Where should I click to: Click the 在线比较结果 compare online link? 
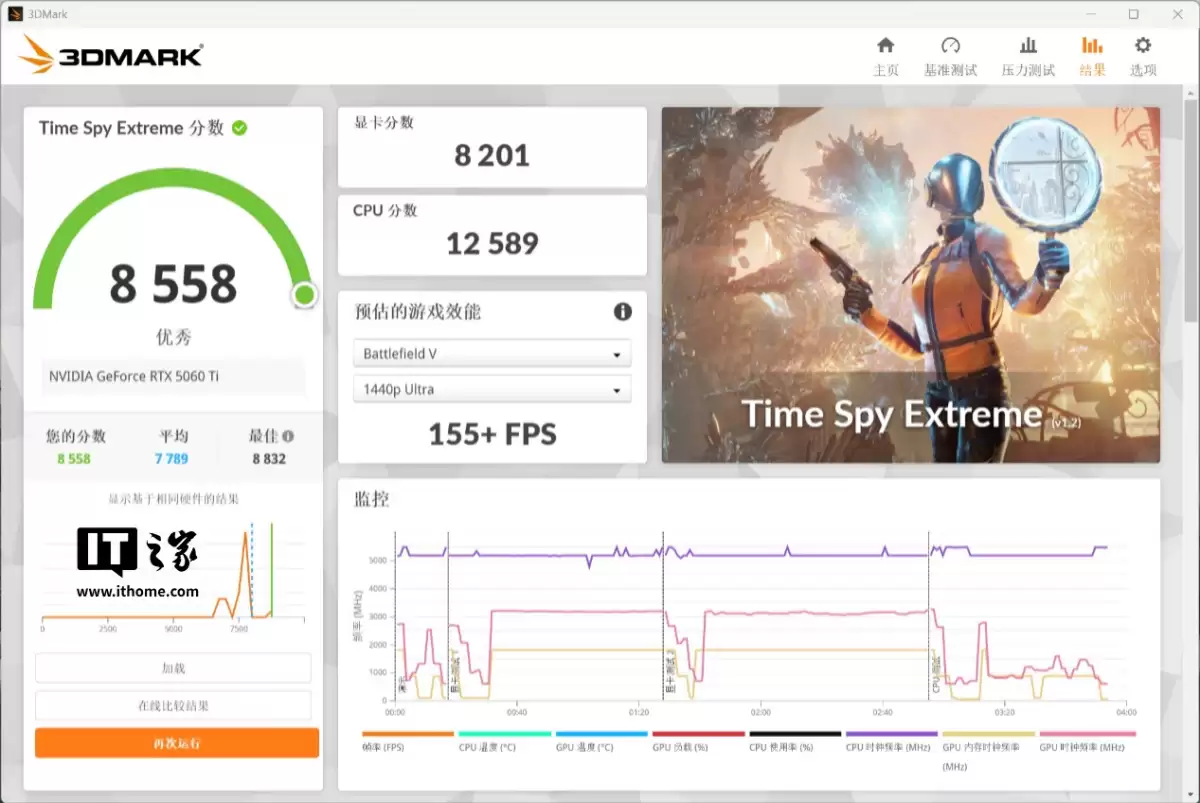click(x=176, y=705)
